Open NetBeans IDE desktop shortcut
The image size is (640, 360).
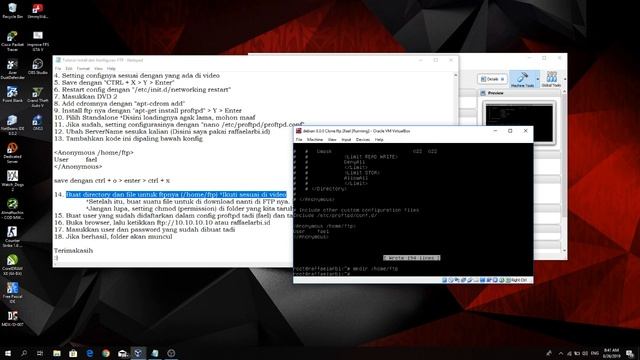click(12, 125)
